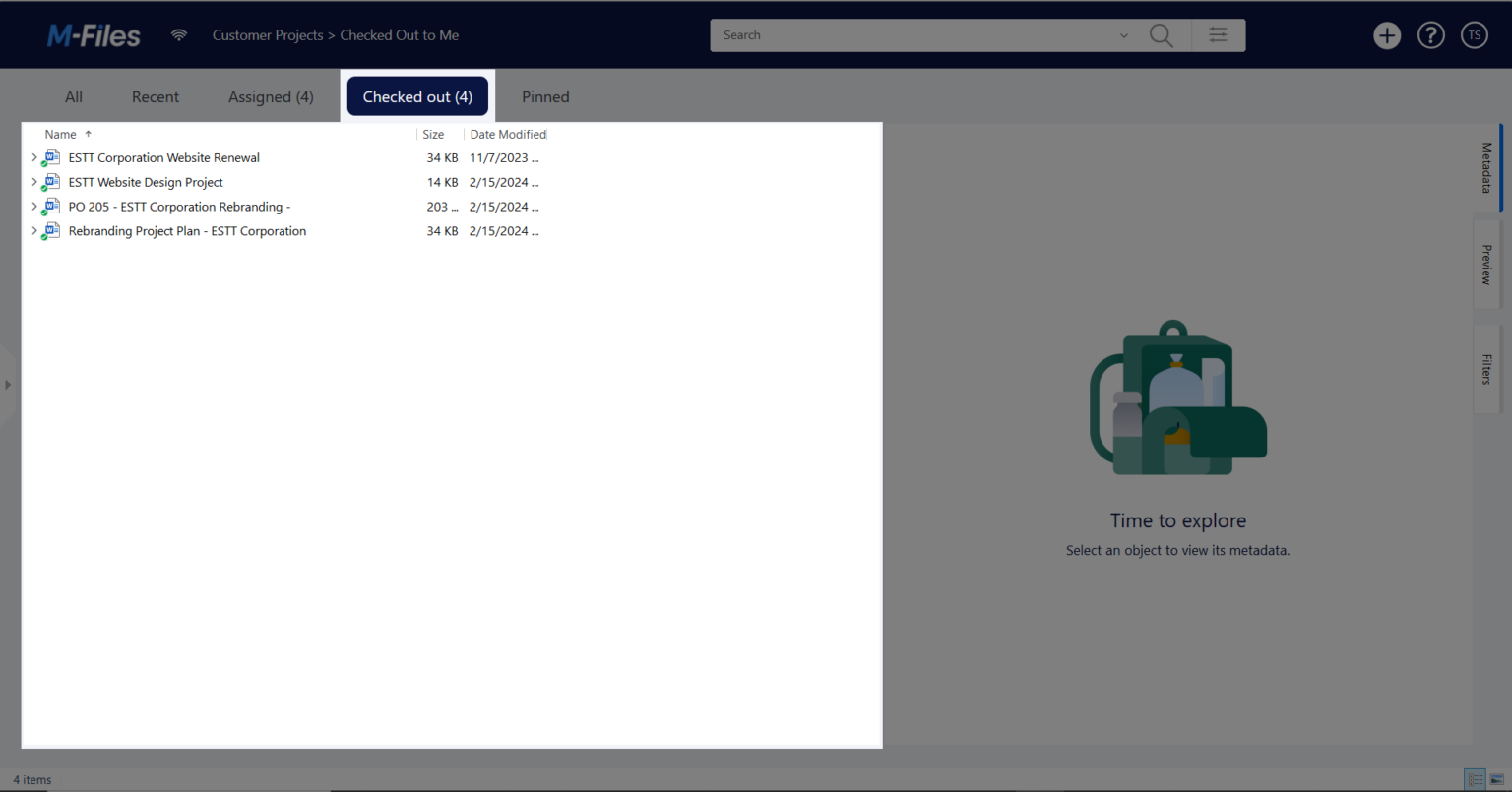Click the M-Files logo
Image resolution: width=1512 pixels, height=792 pixels.
click(x=93, y=34)
